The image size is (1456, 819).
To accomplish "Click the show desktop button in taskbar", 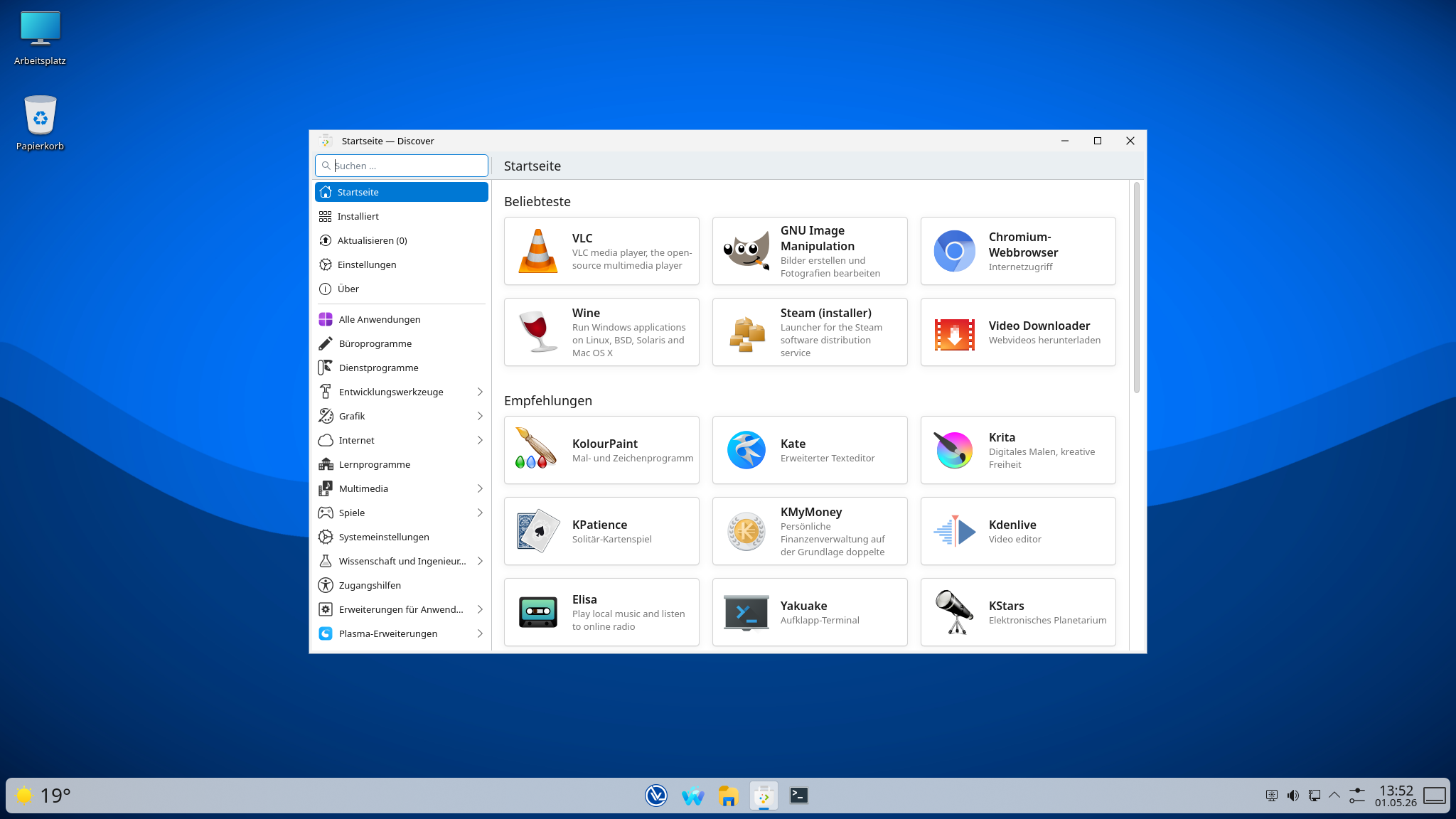I will click(x=1435, y=796).
